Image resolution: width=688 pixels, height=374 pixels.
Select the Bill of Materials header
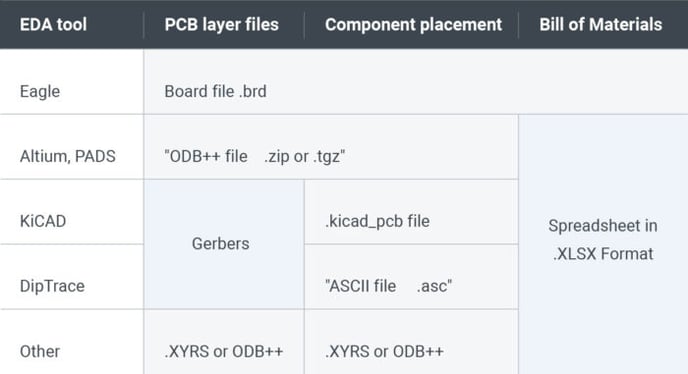[601, 25]
